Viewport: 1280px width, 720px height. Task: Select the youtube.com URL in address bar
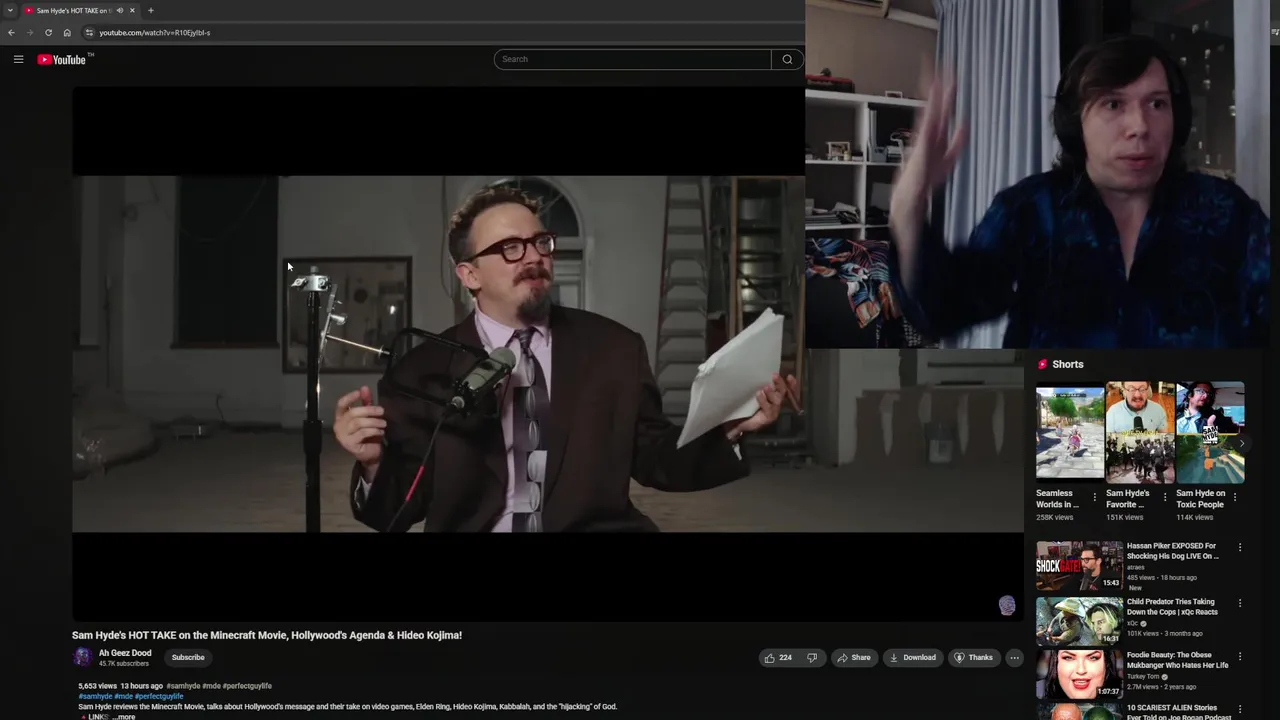click(155, 32)
